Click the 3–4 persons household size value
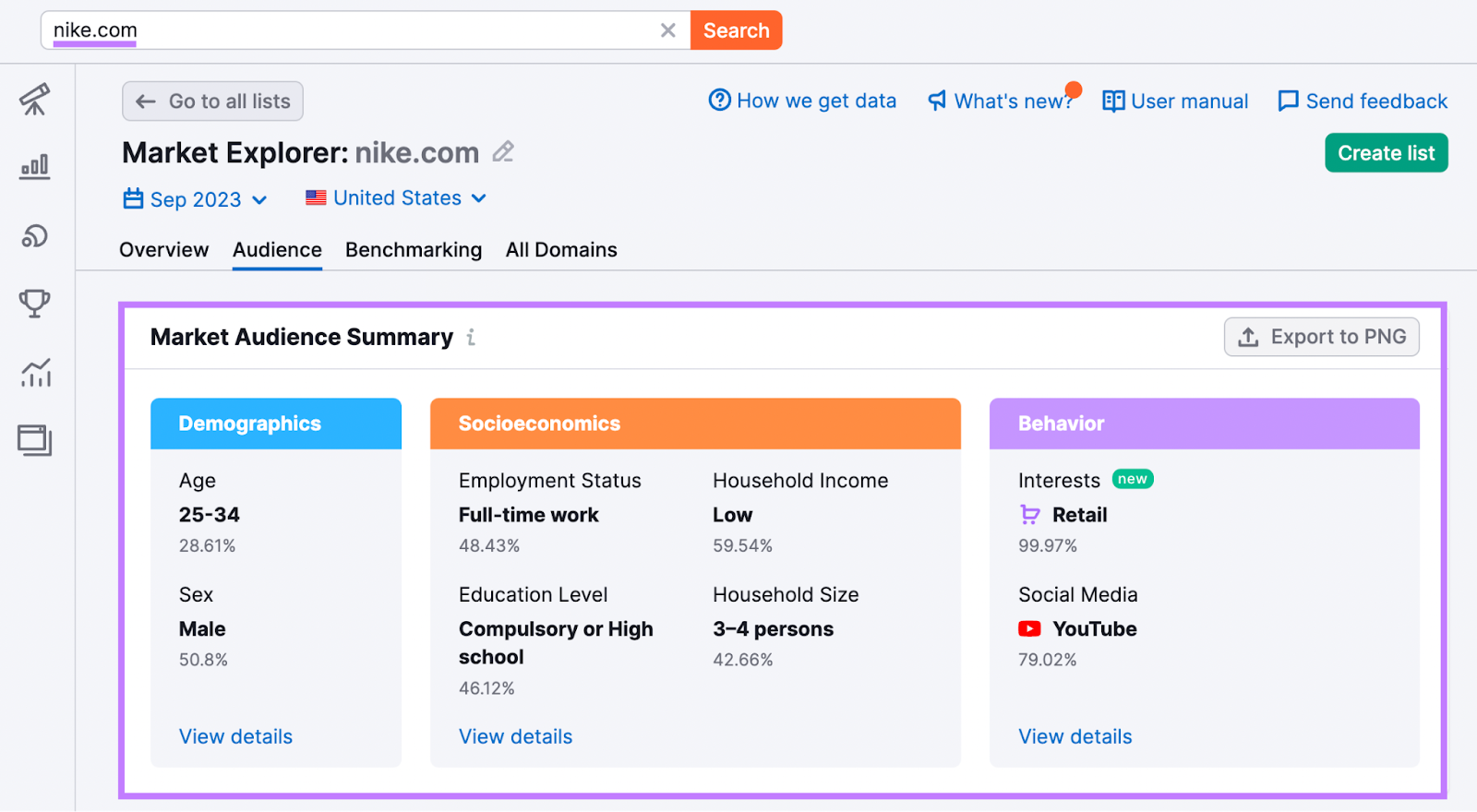Image resolution: width=1477 pixels, height=812 pixels. pos(774,629)
